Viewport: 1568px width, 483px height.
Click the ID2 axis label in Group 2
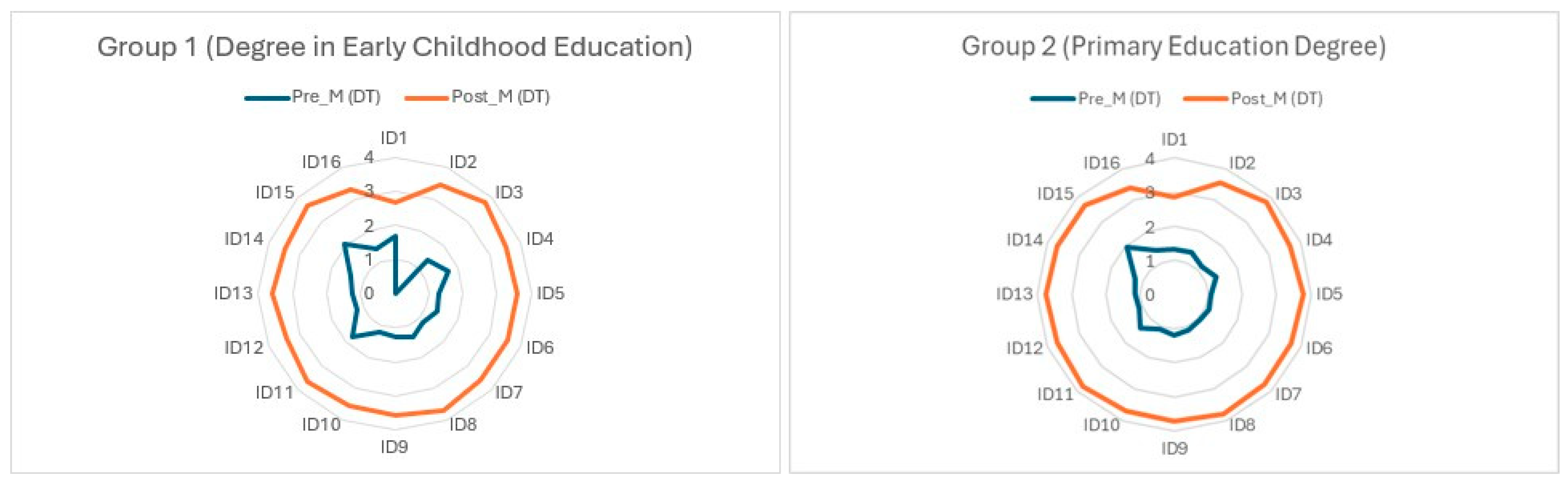[1242, 163]
